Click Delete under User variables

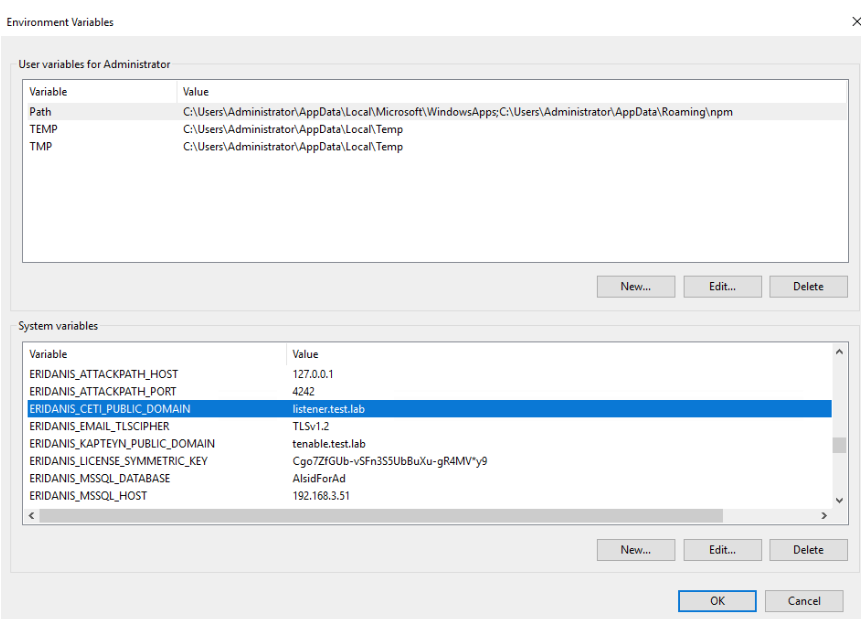point(808,286)
